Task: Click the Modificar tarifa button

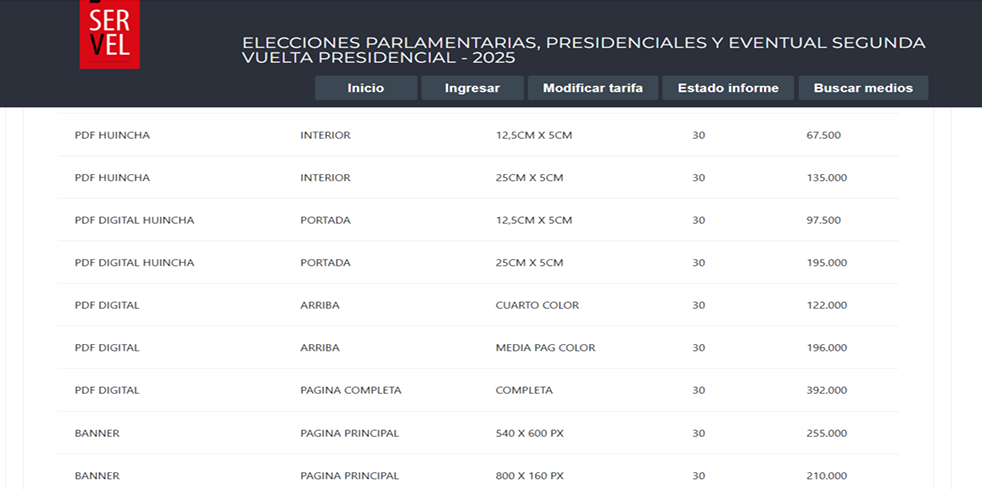Action: 592,88
